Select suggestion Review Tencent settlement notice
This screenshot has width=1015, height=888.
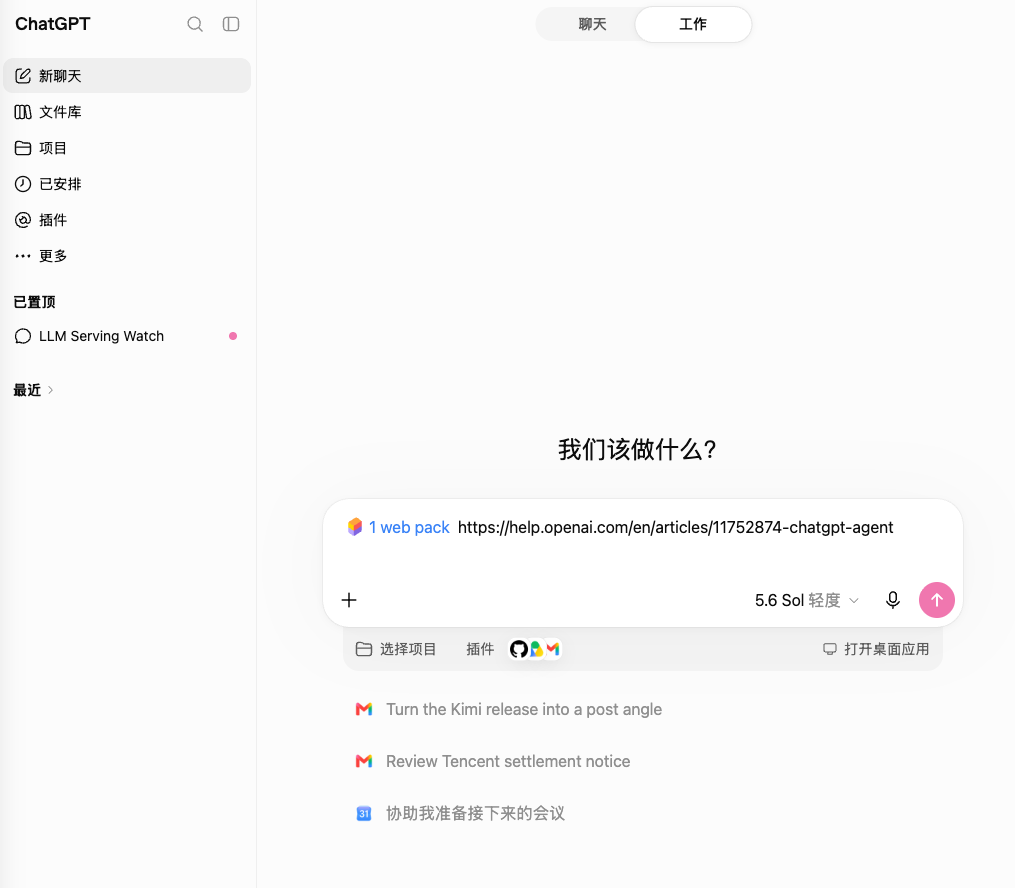[493, 761]
